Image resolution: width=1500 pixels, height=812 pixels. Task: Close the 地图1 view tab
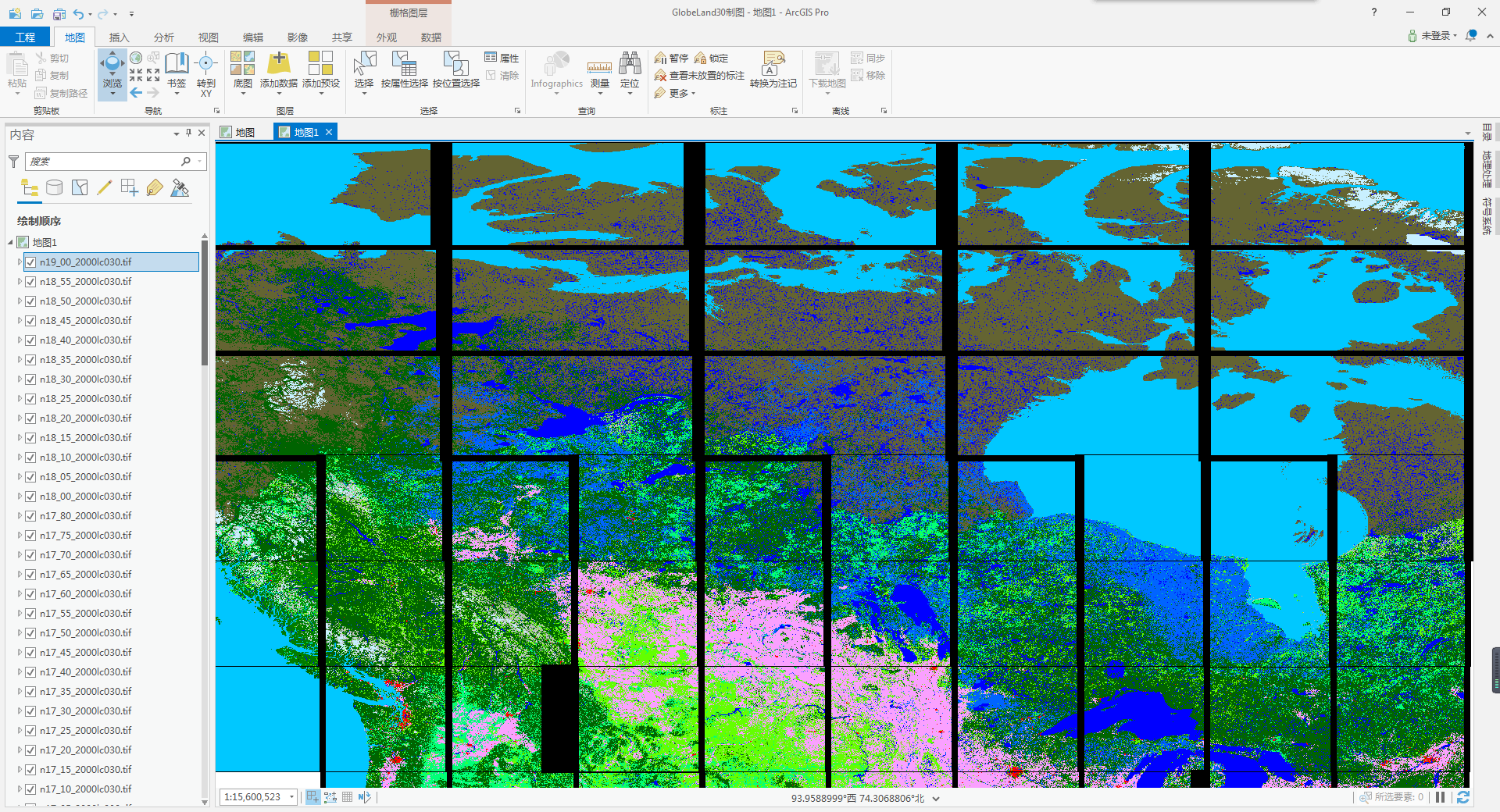[329, 132]
